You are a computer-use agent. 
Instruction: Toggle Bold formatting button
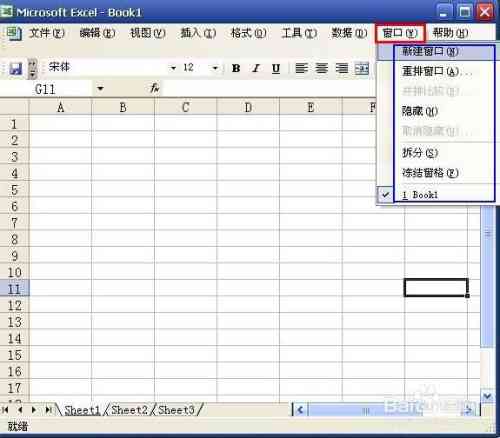tap(236, 68)
